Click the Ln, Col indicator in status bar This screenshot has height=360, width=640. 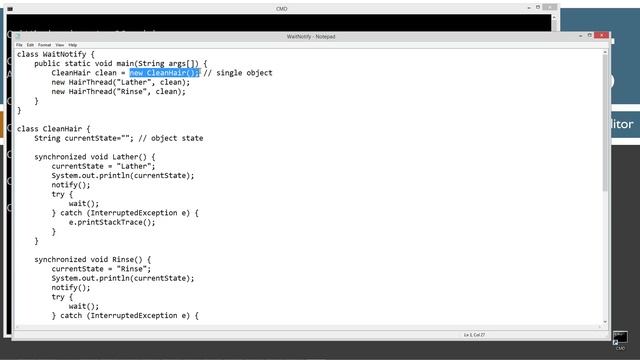tap(474, 335)
